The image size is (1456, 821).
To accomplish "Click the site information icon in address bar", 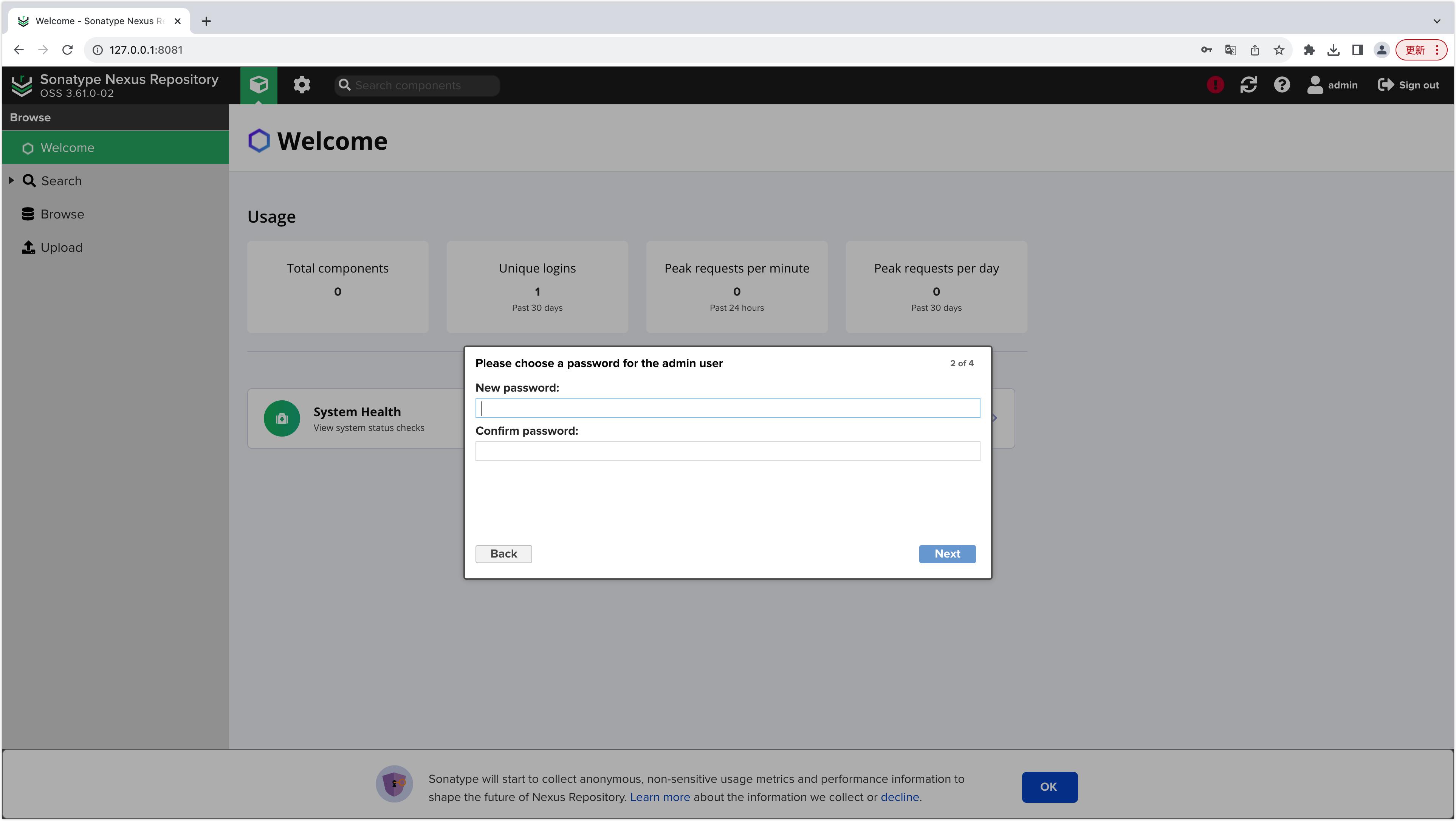I will pos(98,50).
